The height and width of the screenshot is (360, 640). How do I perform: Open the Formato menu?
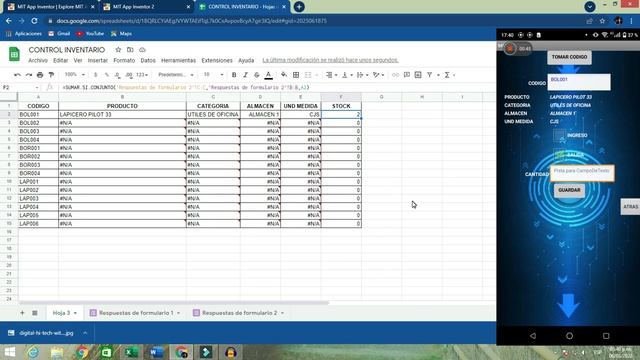[124, 60]
